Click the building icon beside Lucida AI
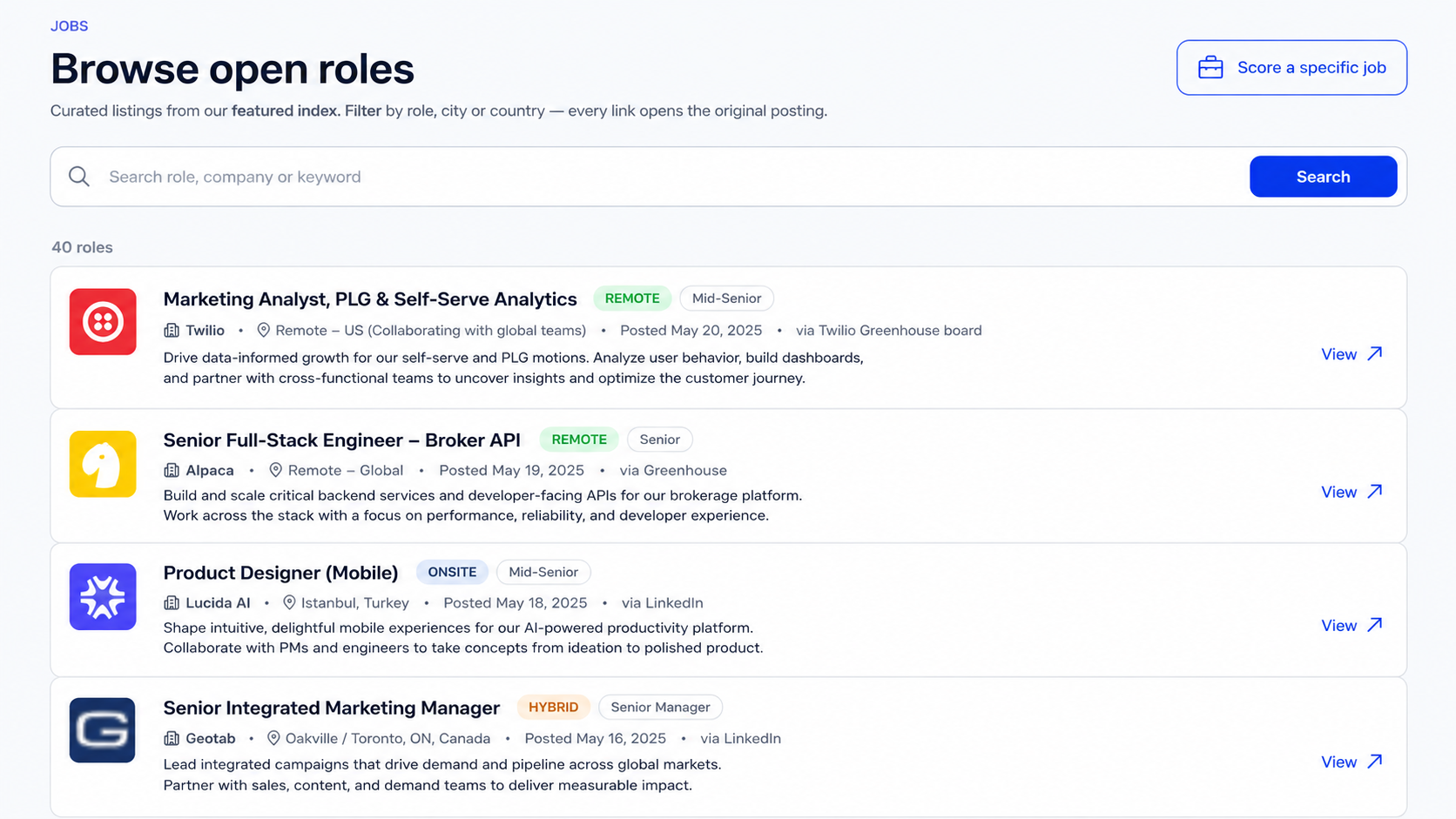The width and height of the screenshot is (1456, 819). (x=172, y=603)
